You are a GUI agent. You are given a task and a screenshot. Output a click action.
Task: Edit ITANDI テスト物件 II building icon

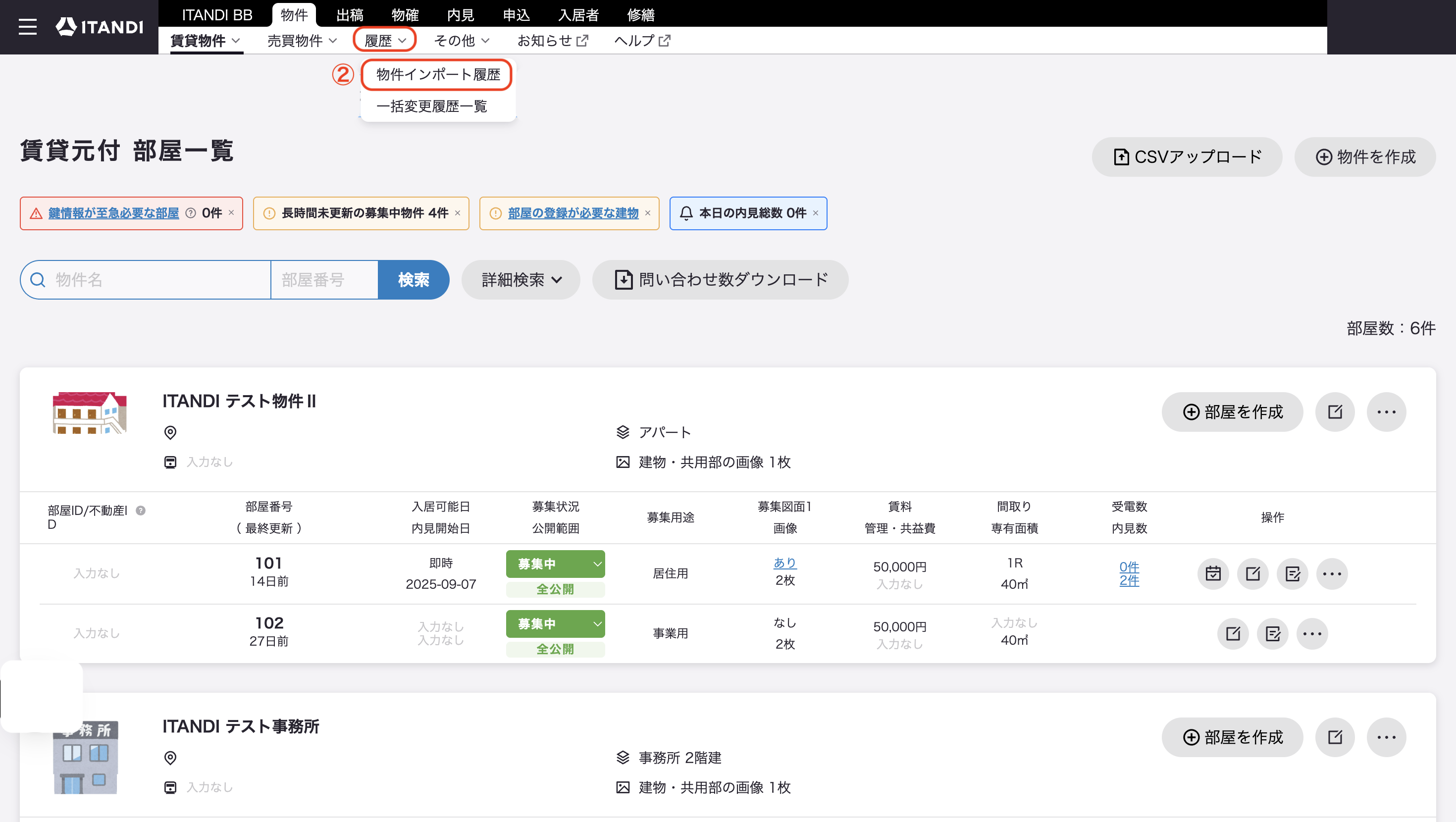tap(1335, 411)
